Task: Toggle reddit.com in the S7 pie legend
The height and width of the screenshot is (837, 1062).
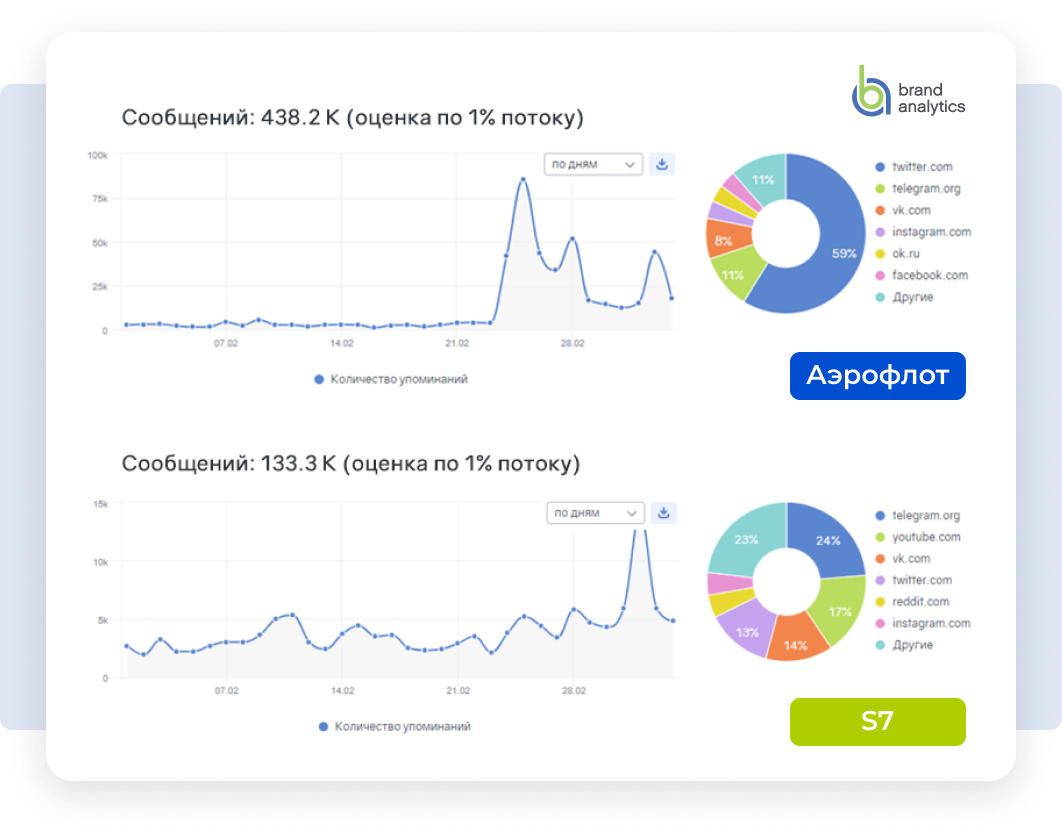Action: pyautogui.click(x=912, y=601)
